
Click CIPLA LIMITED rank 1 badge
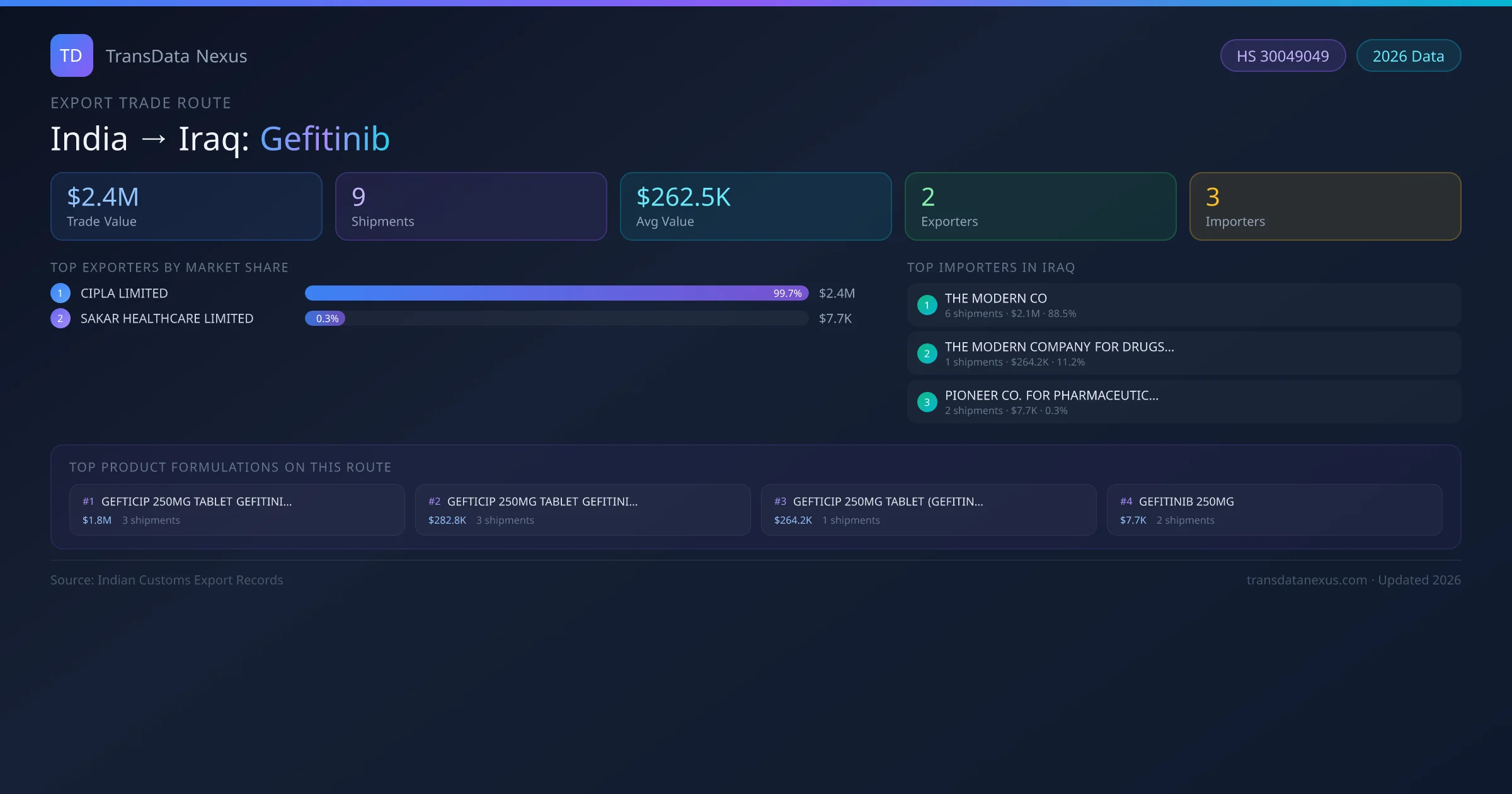(60, 293)
